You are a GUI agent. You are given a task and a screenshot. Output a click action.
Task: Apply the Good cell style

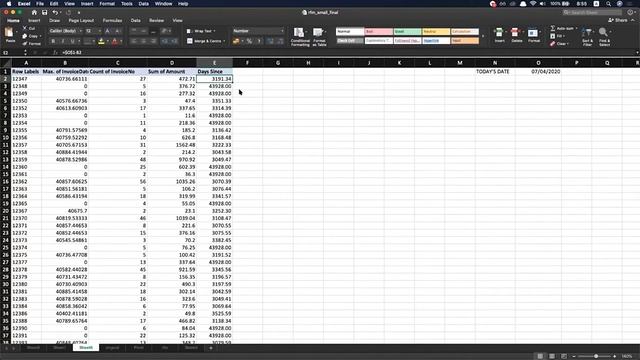coord(407,31)
